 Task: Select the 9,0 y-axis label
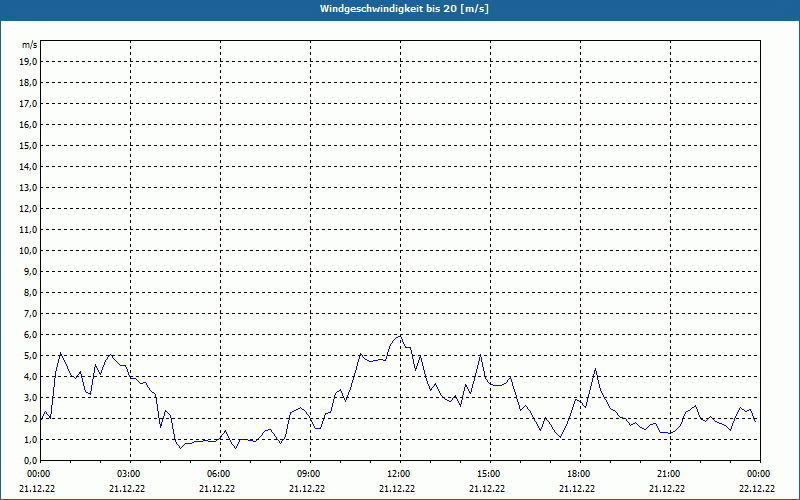(30, 271)
